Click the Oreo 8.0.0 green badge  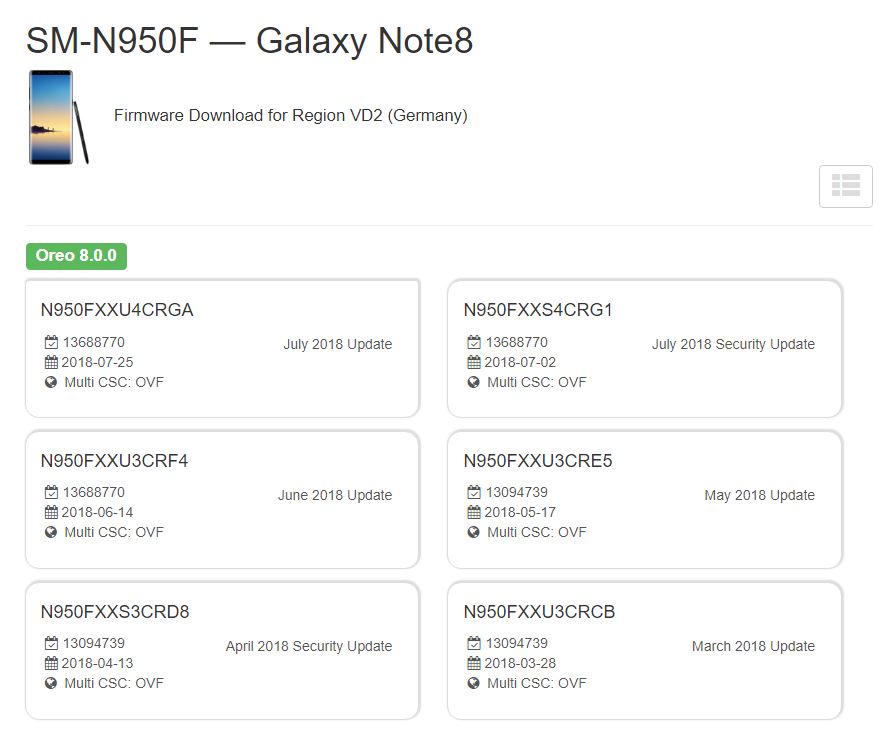[x=76, y=256]
